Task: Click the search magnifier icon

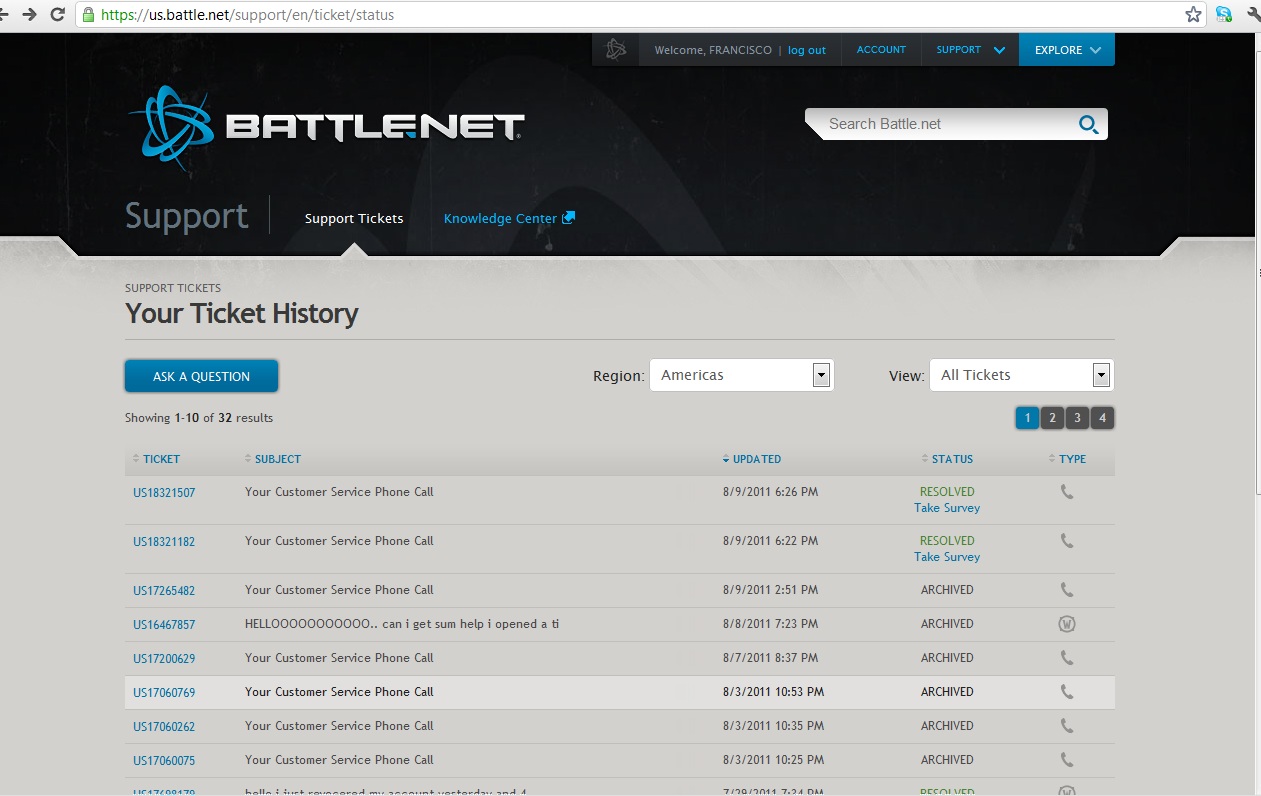Action: [x=1088, y=124]
